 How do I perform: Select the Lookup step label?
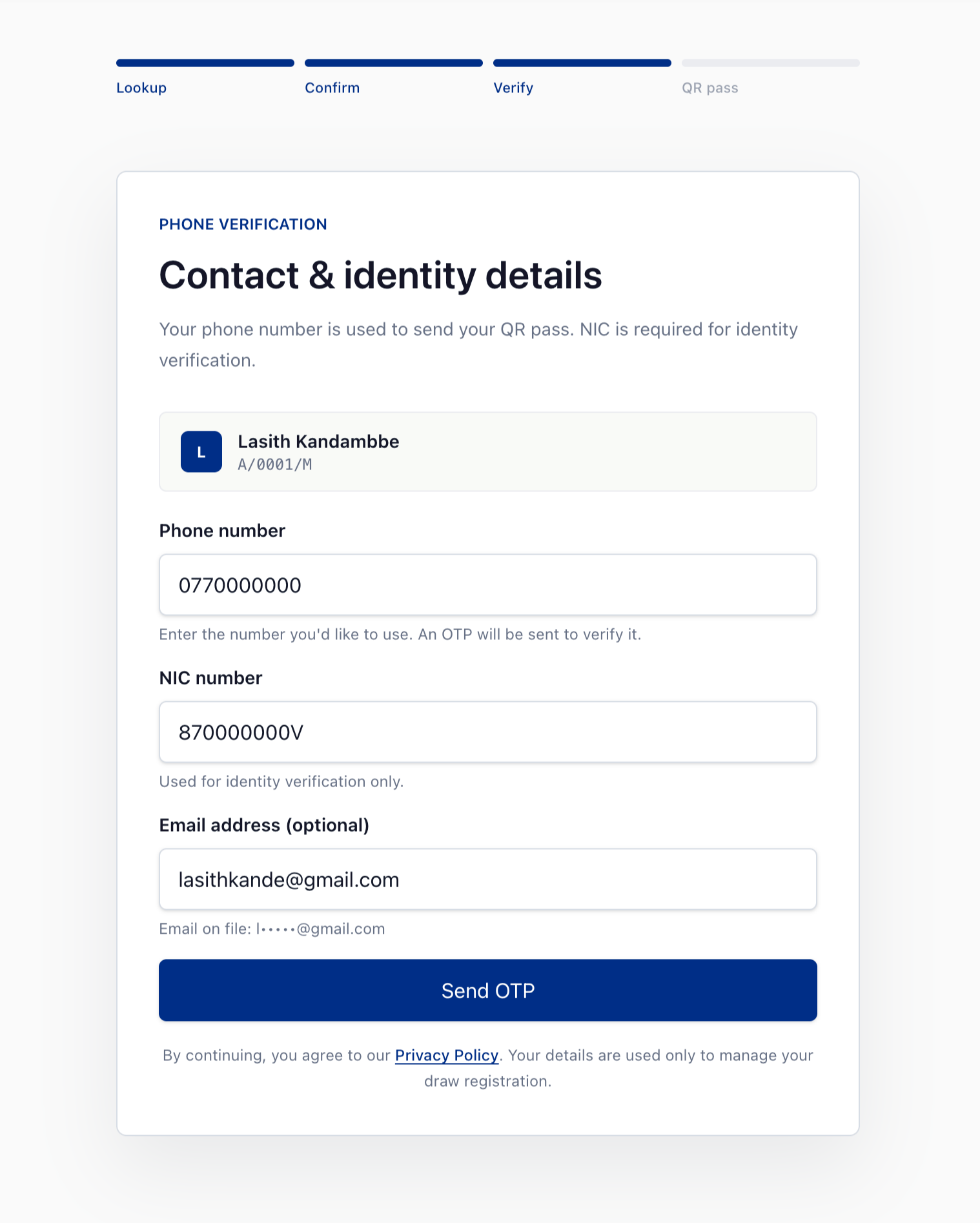141,88
